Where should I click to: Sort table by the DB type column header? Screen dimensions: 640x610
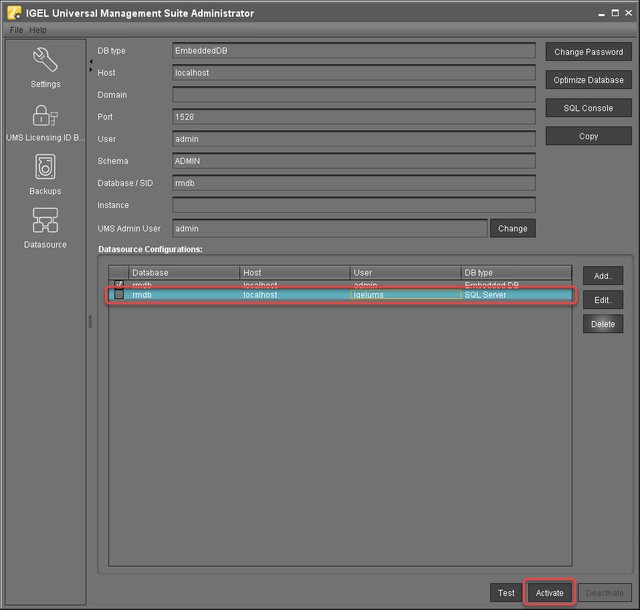515,273
